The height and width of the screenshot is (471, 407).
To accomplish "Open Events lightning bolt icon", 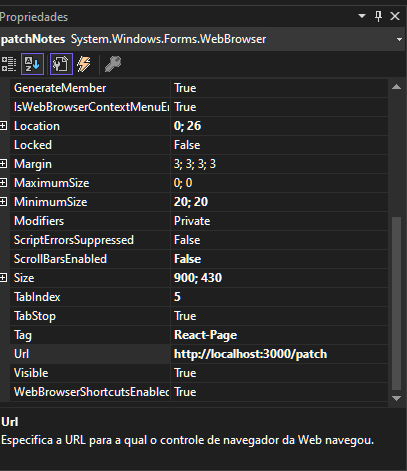I will [84, 64].
